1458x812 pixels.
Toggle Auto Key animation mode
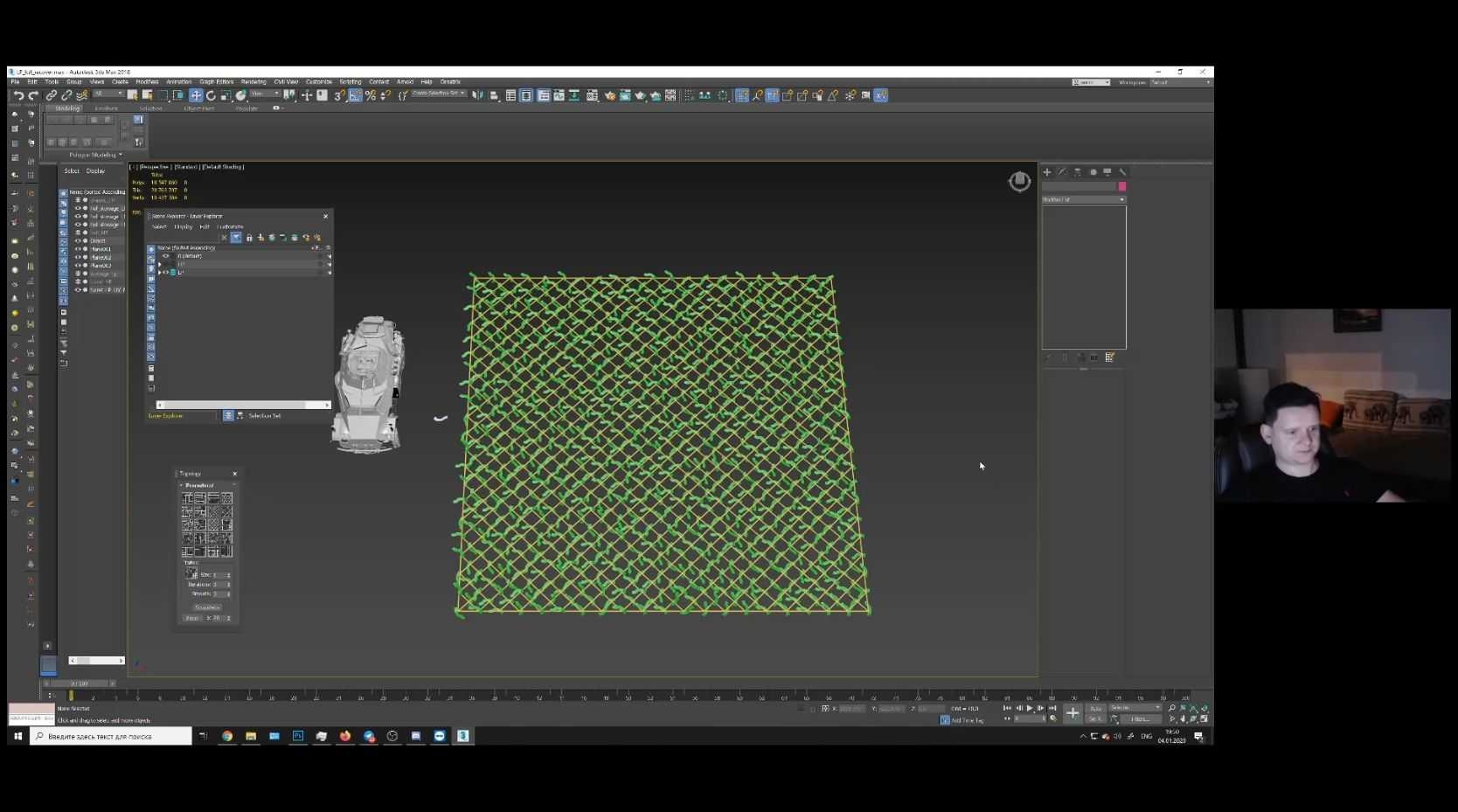coord(1095,708)
